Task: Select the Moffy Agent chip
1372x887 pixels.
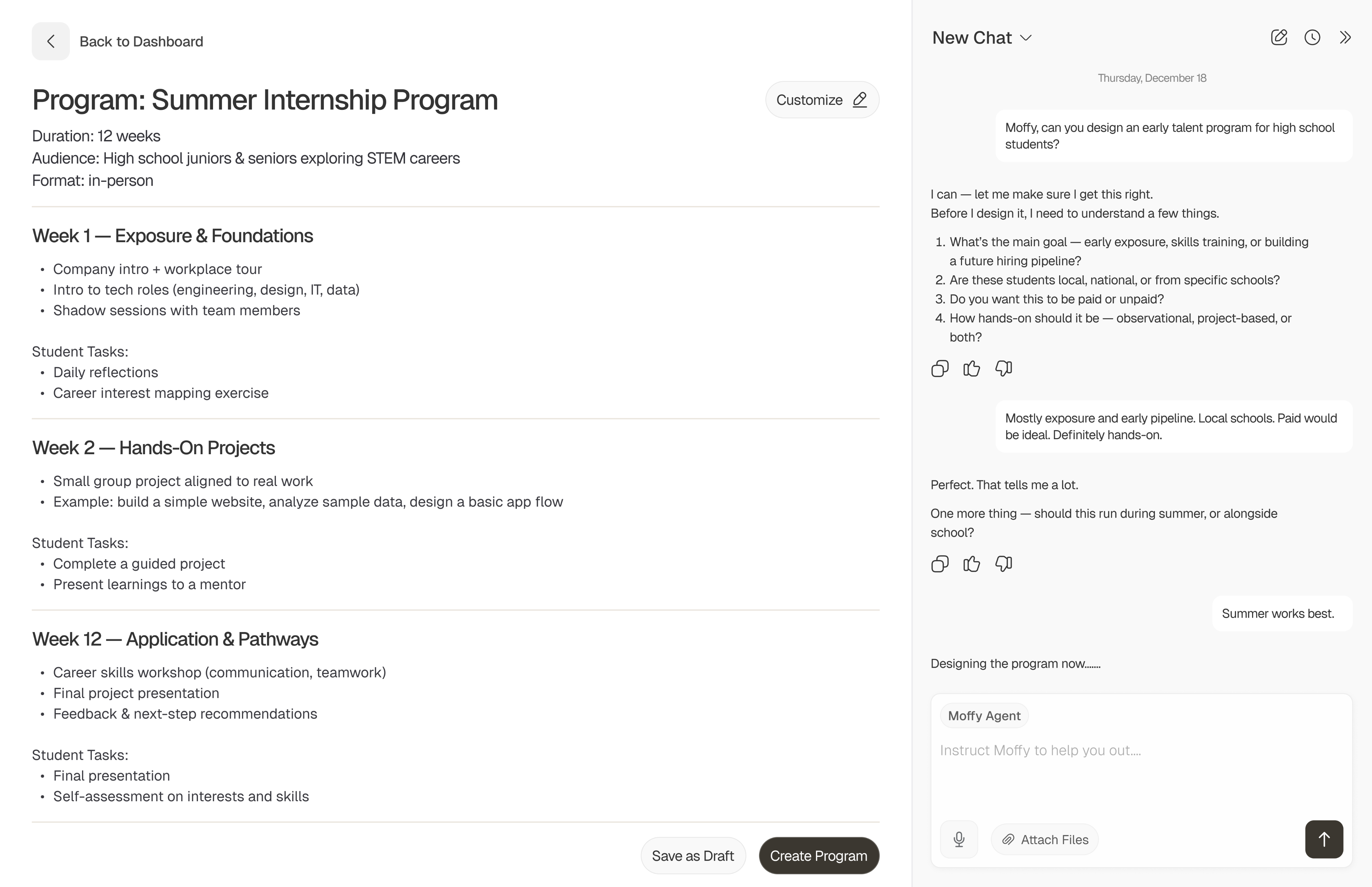Action: click(x=984, y=716)
